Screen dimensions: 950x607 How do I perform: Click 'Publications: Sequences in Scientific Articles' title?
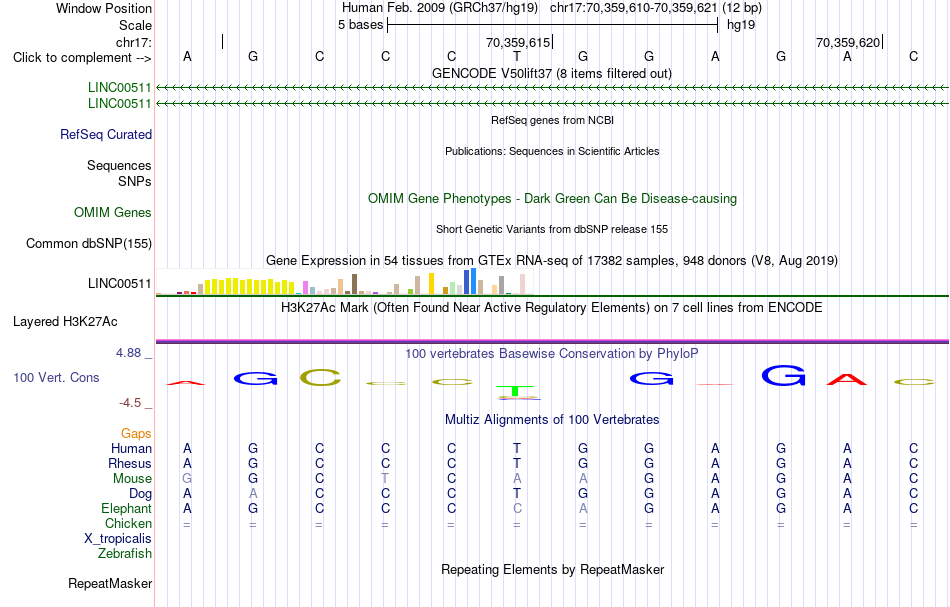pos(552,151)
